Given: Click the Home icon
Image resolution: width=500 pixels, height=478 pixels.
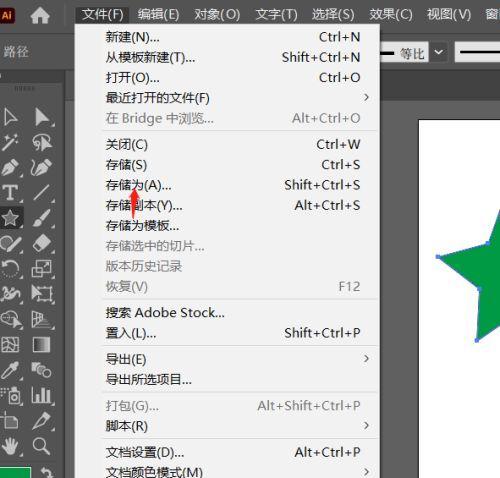Looking at the screenshot, I should click(40, 15).
